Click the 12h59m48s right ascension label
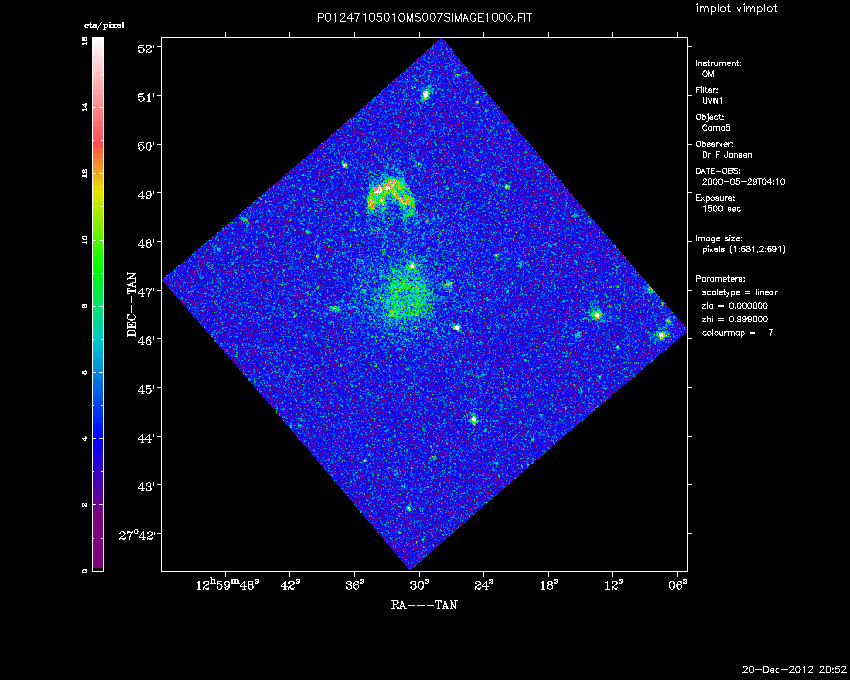Viewport: 850px width, 680px height. 228,586
